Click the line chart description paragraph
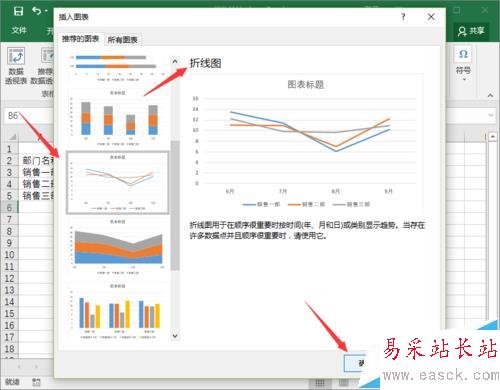This screenshot has width=500, height=390. [x=307, y=231]
